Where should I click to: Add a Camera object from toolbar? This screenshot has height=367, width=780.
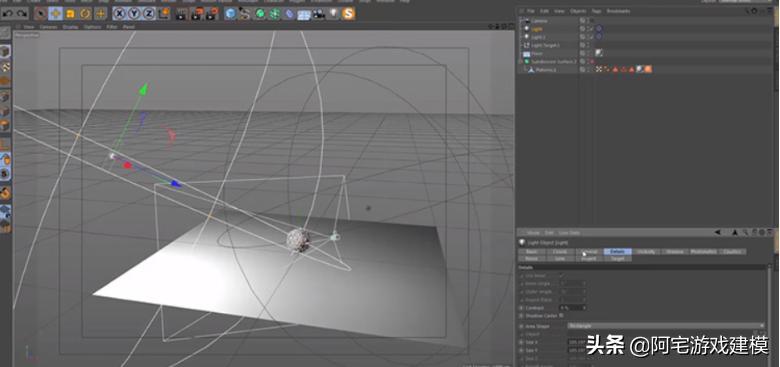[x=319, y=13]
